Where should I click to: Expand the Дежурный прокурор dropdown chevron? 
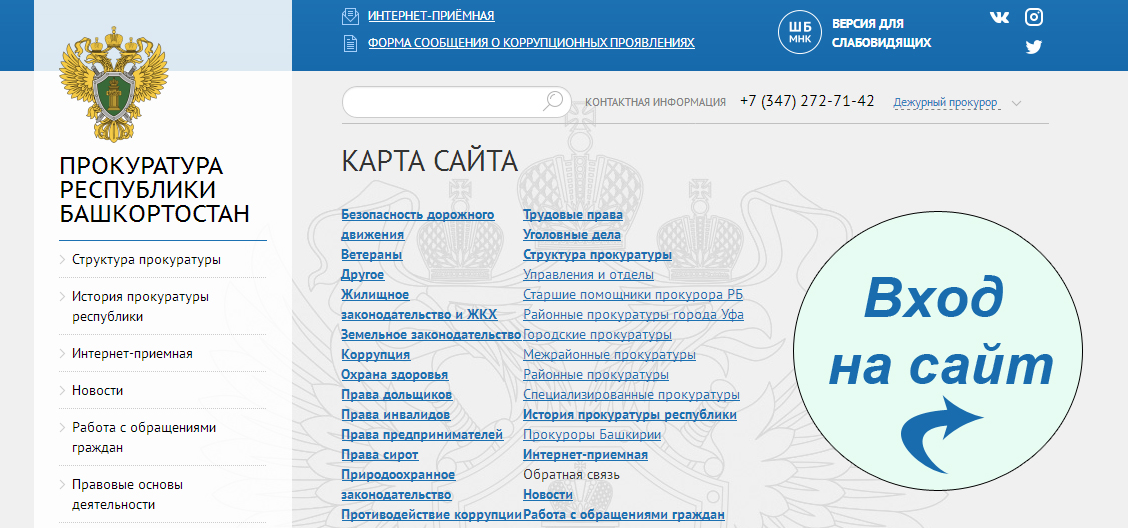click(1016, 103)
